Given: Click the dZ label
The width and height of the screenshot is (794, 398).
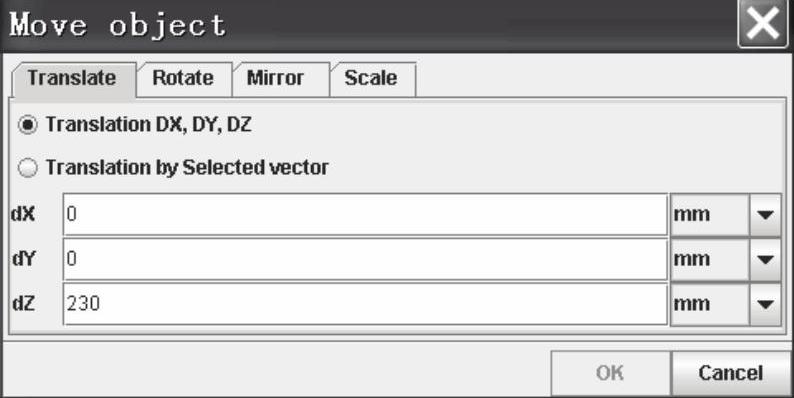Looking at the screenshot, I should (23, 304).
